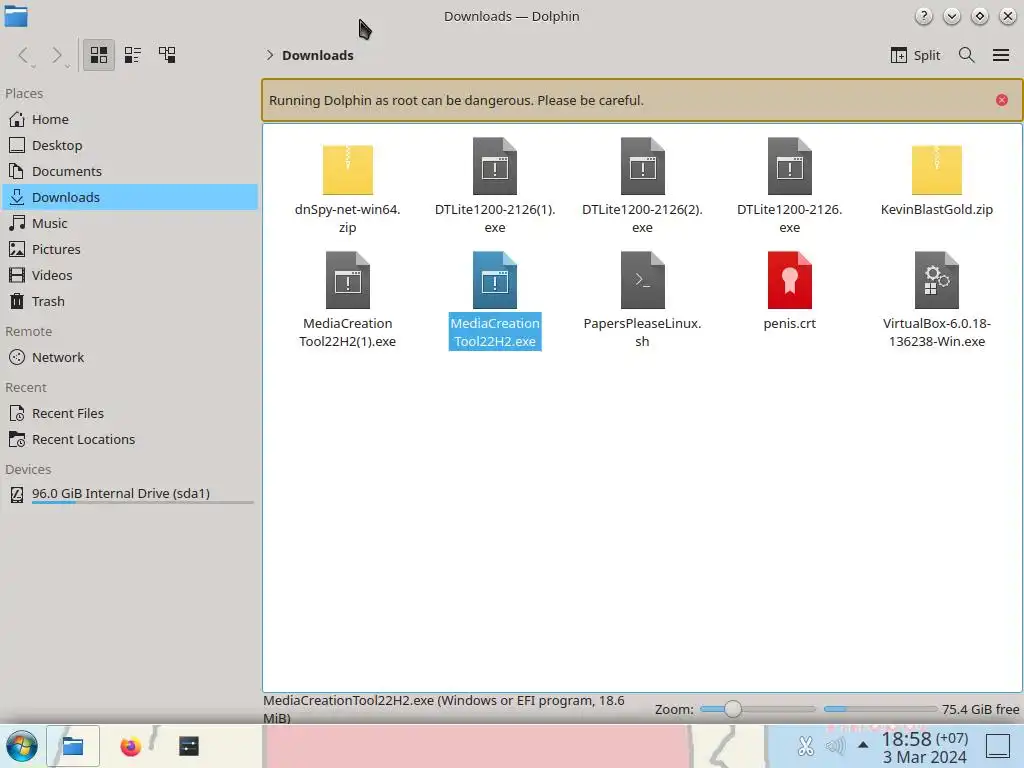
Task: Open the 96.0 GiB Internal Drive (sda1)
Action: coord(130,494)
